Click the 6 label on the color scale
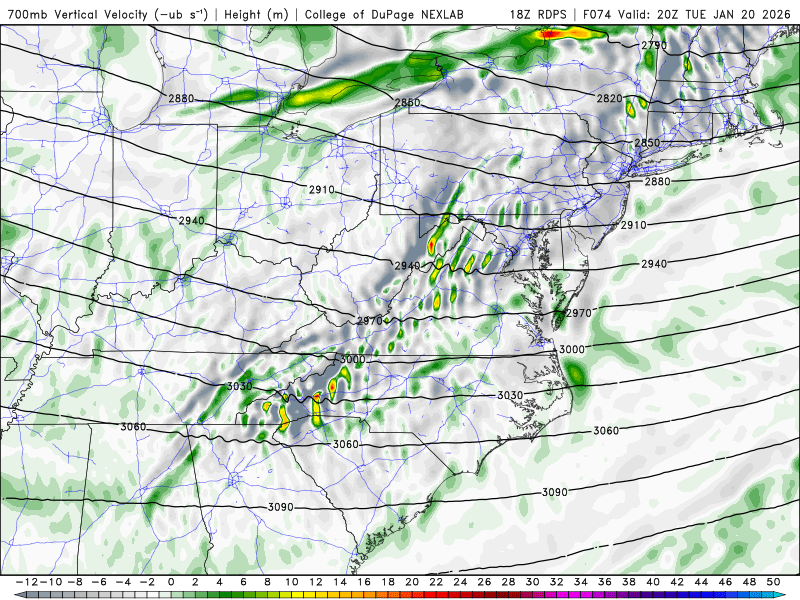The height and width of the screenshot is (600, 800). click(243, 582)
